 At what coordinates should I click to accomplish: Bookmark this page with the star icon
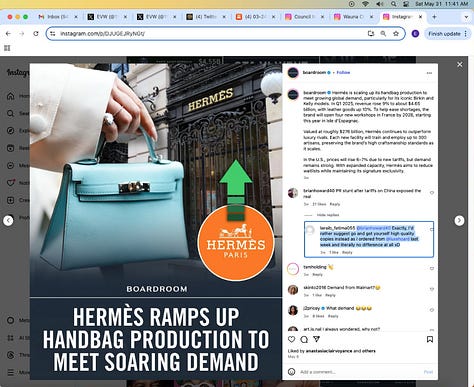tap(396, 33)
